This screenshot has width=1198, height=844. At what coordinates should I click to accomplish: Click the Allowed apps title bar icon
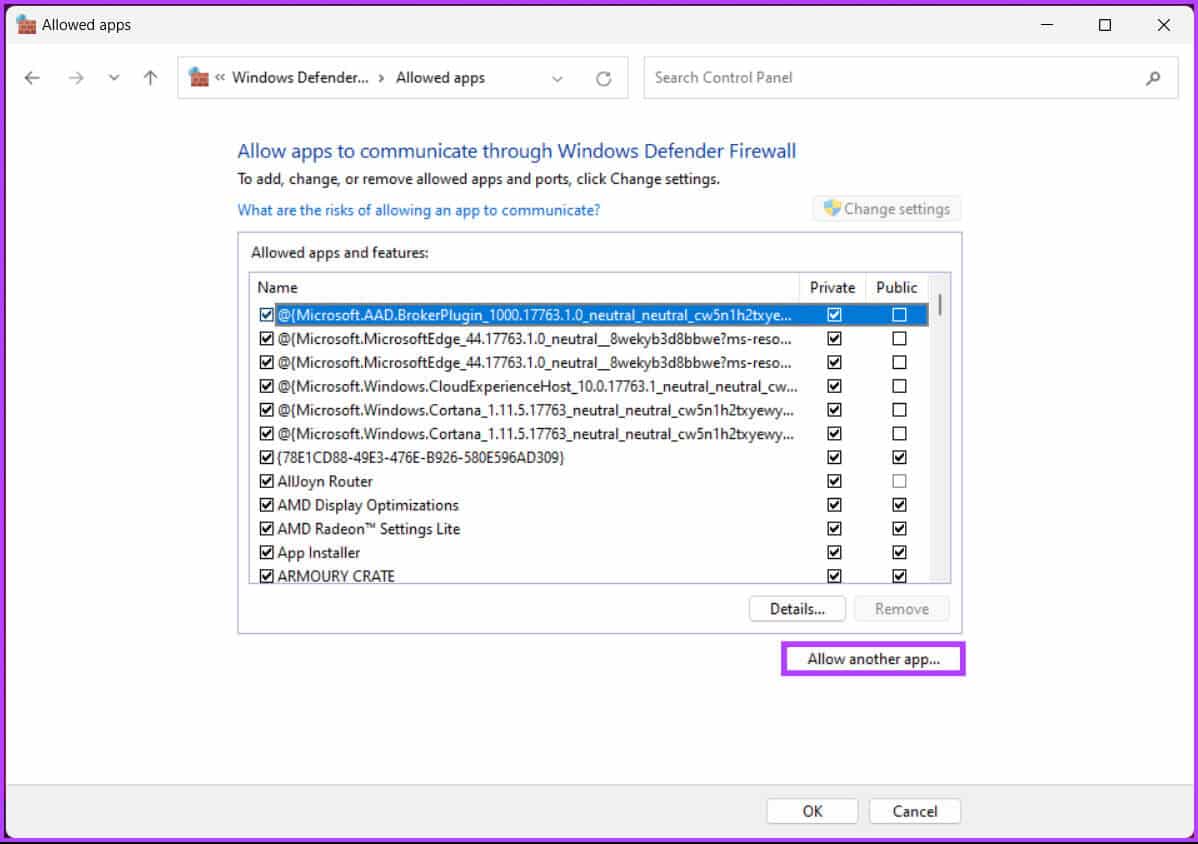pyautogui.click(x=26, y=24)
